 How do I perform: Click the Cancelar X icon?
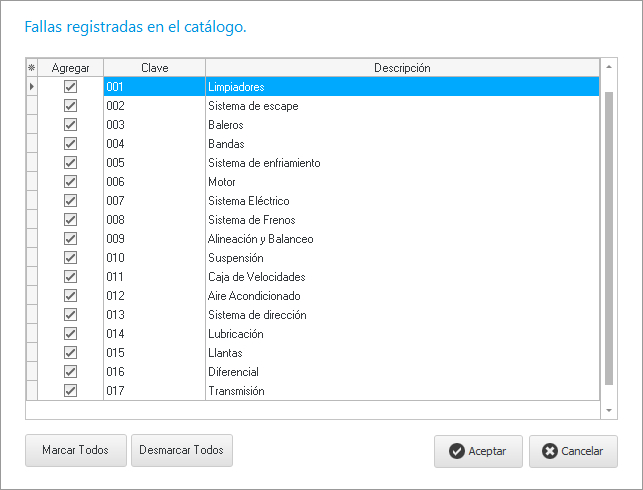tap(549, 451)
